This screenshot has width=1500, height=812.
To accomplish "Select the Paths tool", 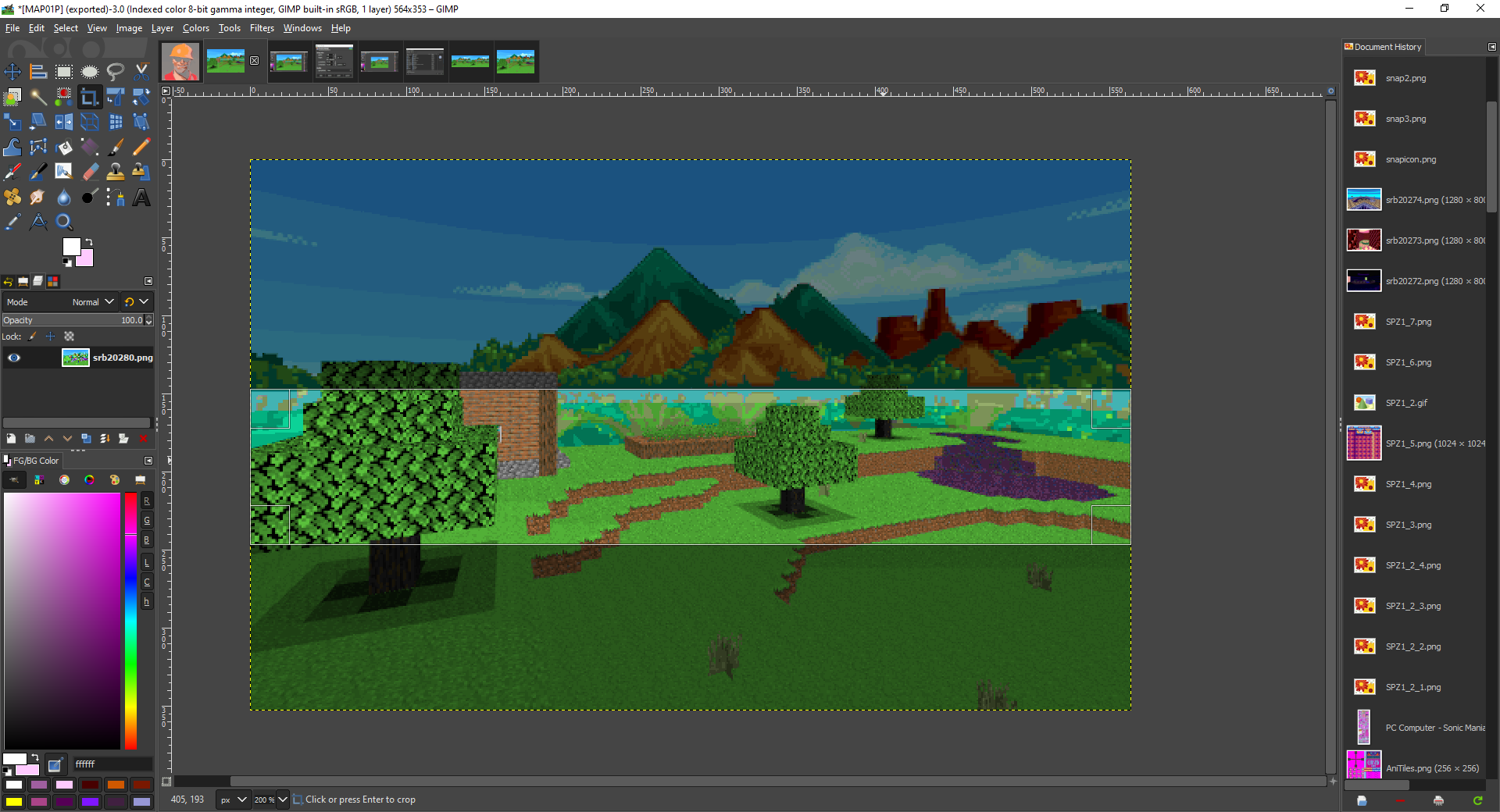I will click(x=116, y=197).
